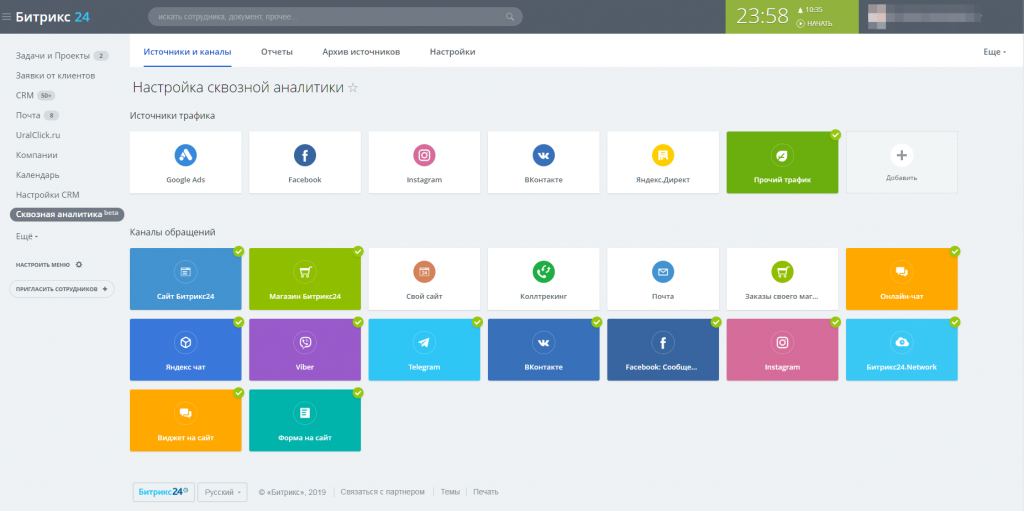
Task: Open the Viber channel icon
Action: click(x=305, y=342)
